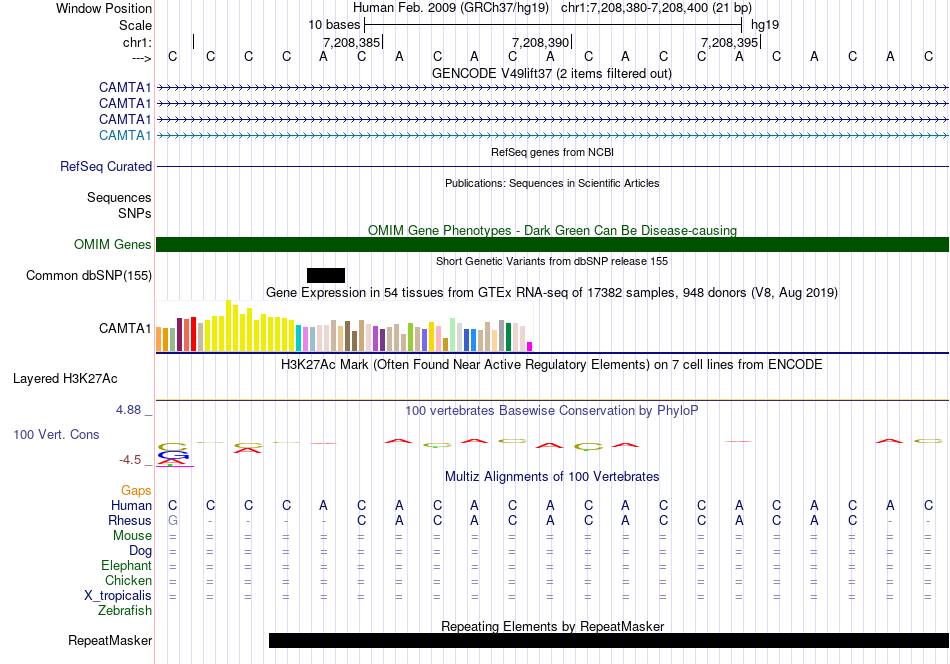Screen dimensions: 950x664
Task: Click the OMIM Gene Phenotypes track title
Action: (552, 230)
